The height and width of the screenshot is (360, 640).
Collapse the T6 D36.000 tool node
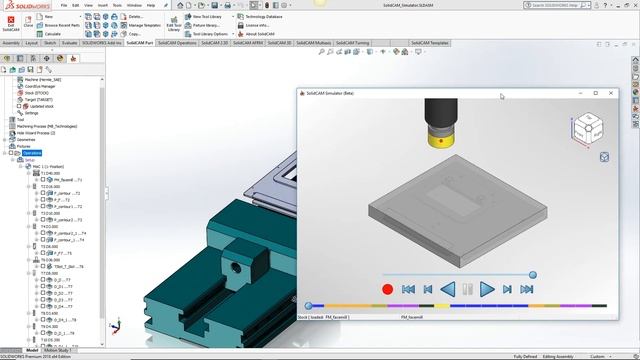coord(29,260)
